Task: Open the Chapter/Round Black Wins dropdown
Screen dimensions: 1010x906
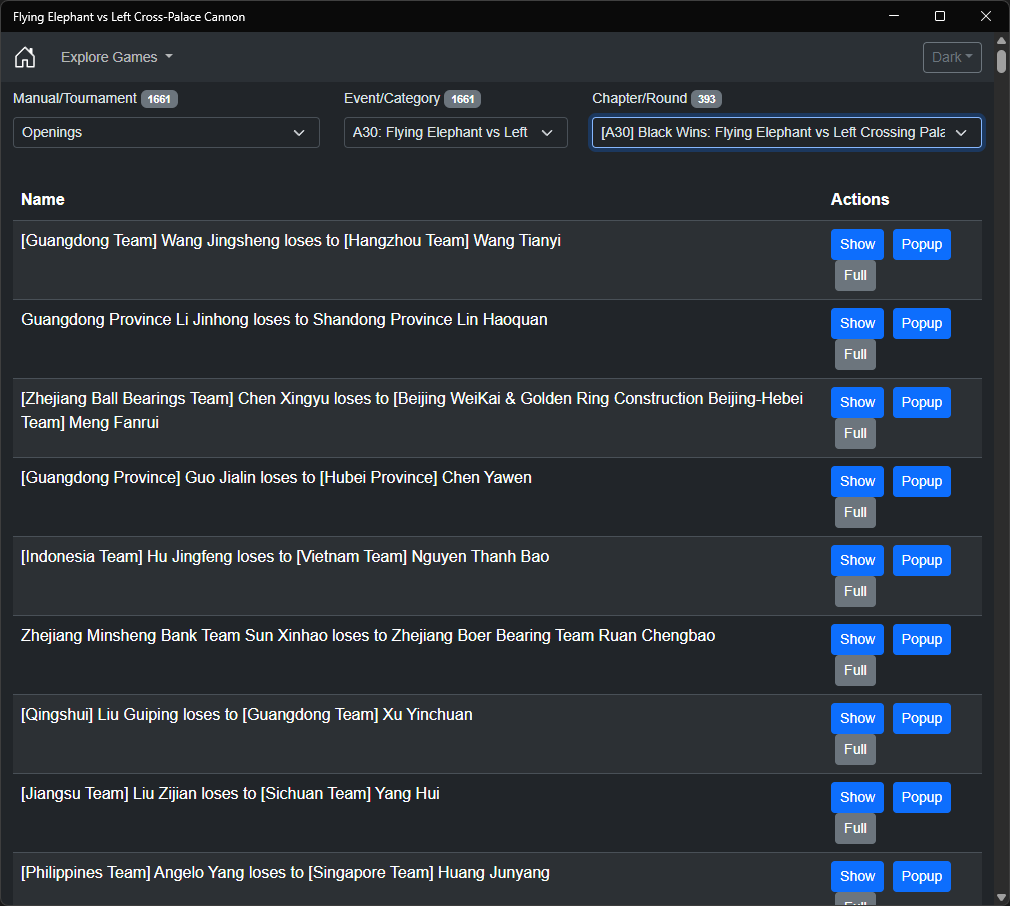Action: [x=786, y=133]
